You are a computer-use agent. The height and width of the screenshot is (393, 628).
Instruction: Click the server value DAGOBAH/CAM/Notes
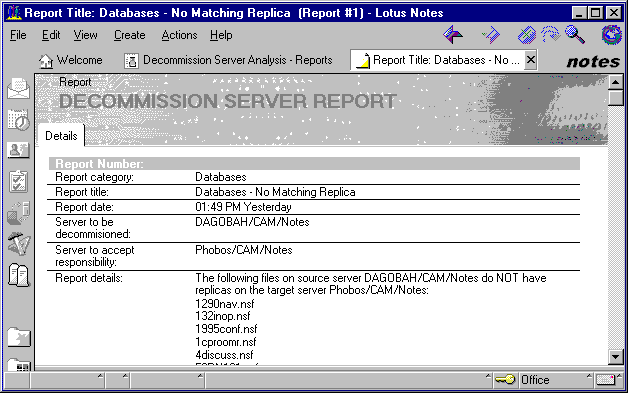point(252,222)
